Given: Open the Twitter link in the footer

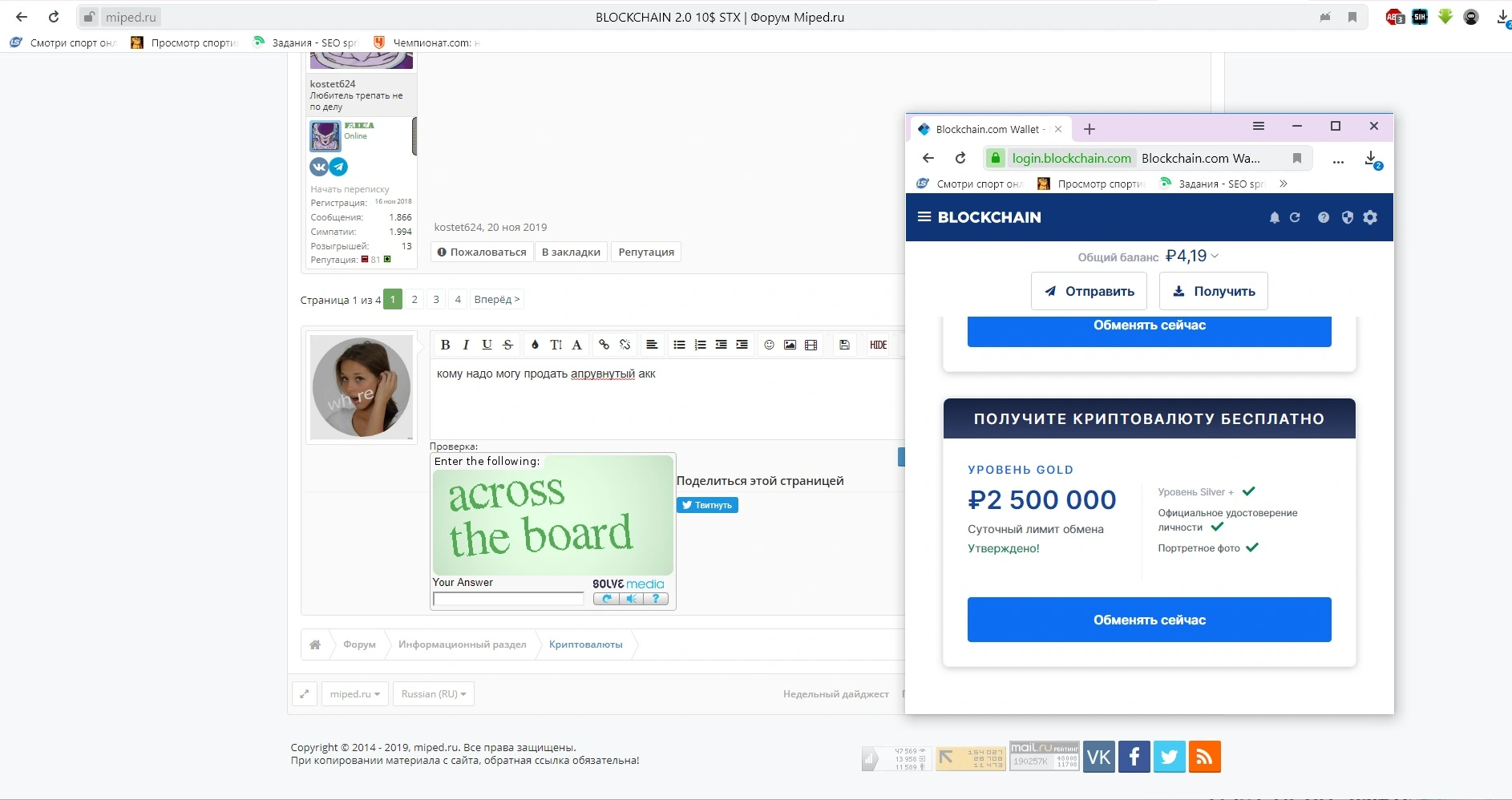Looking at the screenshot, I should coord(1170,757).
